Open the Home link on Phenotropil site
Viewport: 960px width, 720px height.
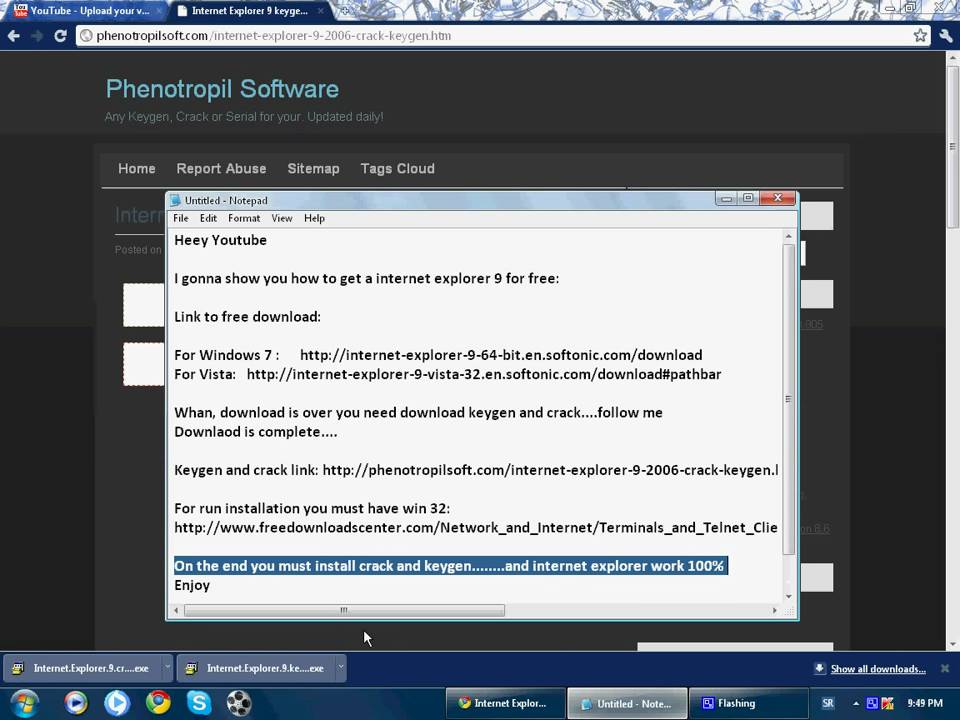pyautogui.click(x=137, y=168)
